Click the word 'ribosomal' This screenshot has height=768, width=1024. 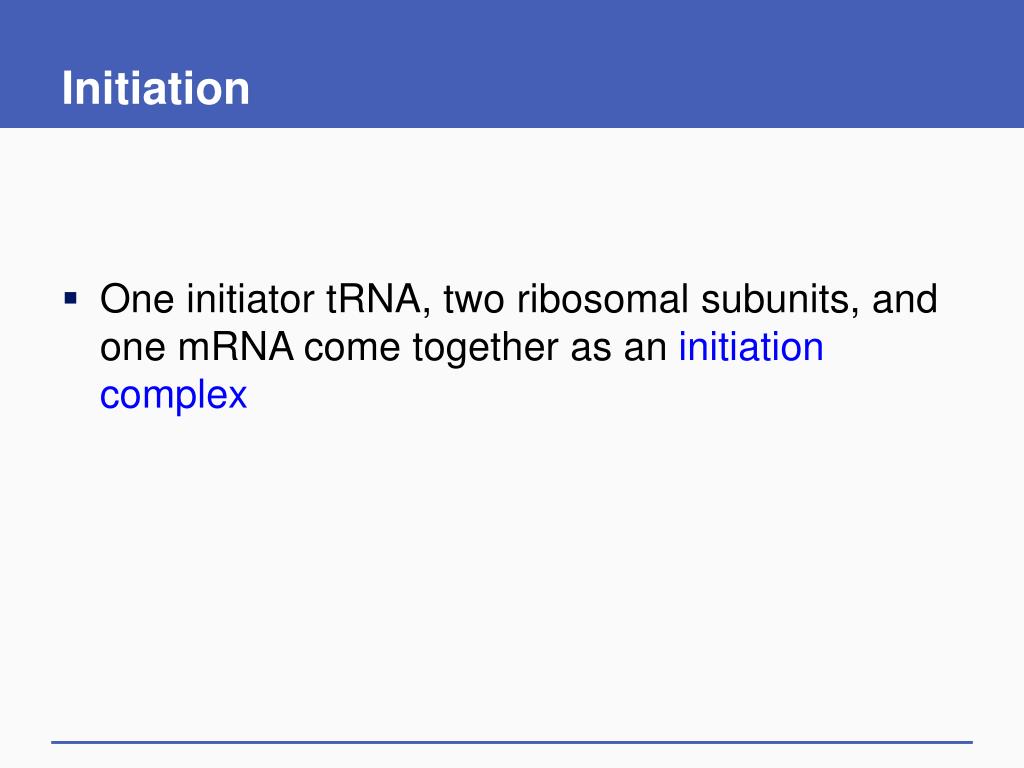tap(603, 299)
